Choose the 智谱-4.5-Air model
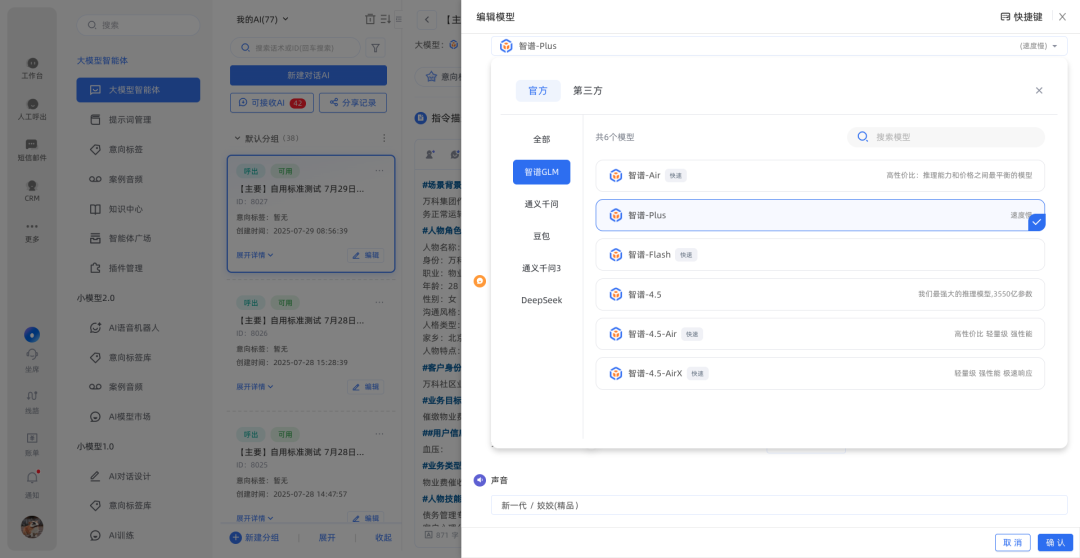This screenshot has height=558, width=1080. 820,334
